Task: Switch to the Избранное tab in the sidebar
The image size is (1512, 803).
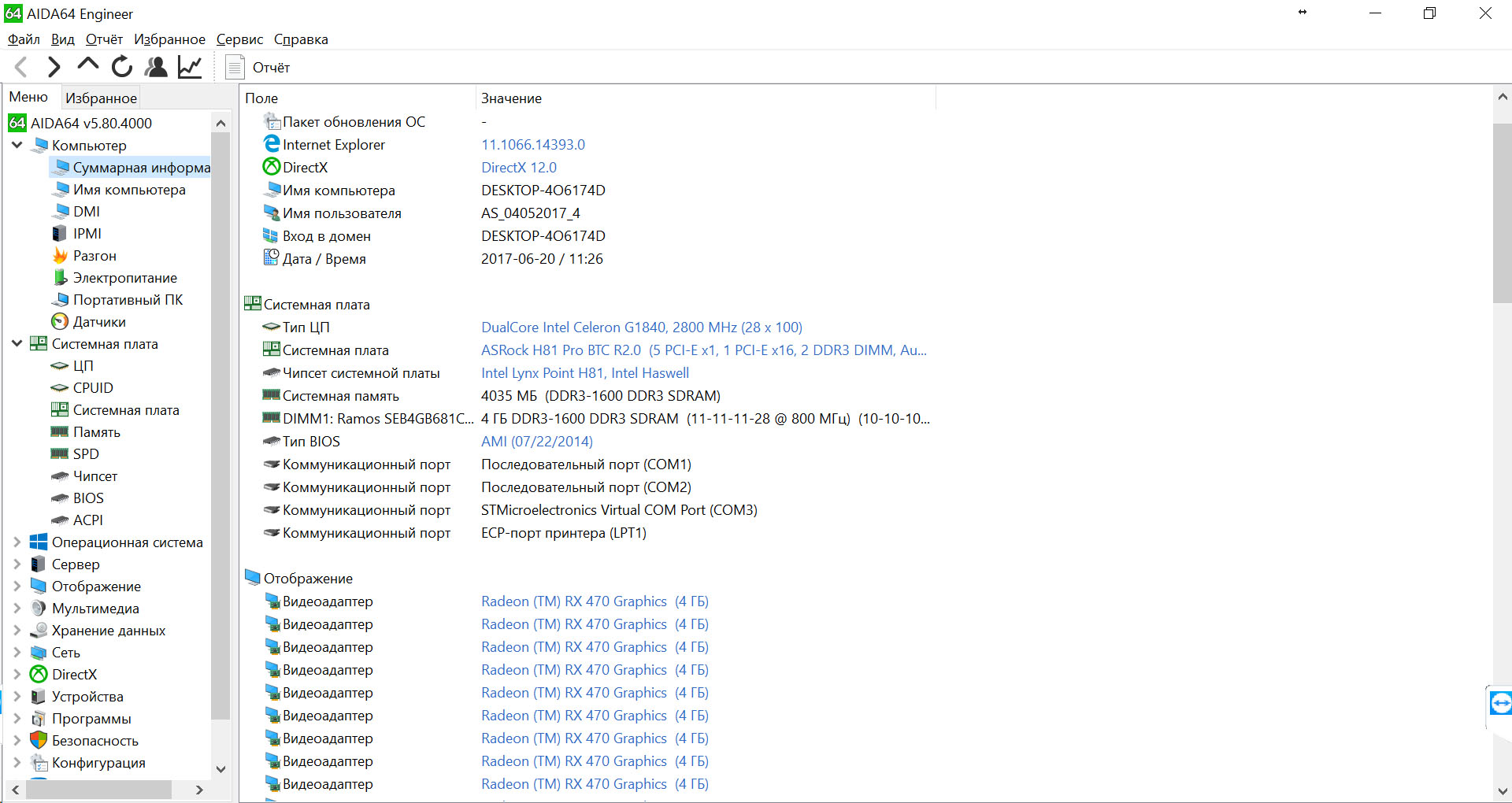Action: coord(101,98)
